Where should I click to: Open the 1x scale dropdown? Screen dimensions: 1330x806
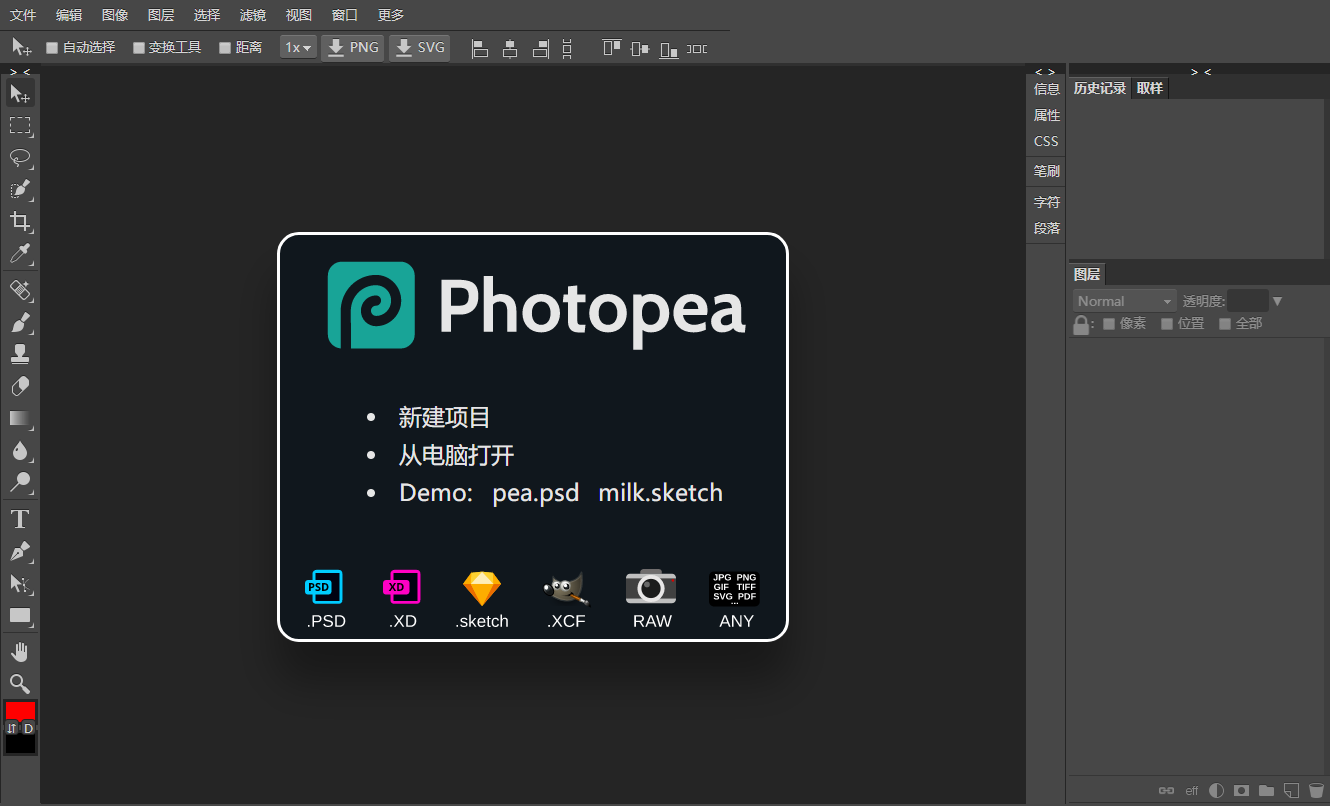pyautogui.click(x=298, y=47)
